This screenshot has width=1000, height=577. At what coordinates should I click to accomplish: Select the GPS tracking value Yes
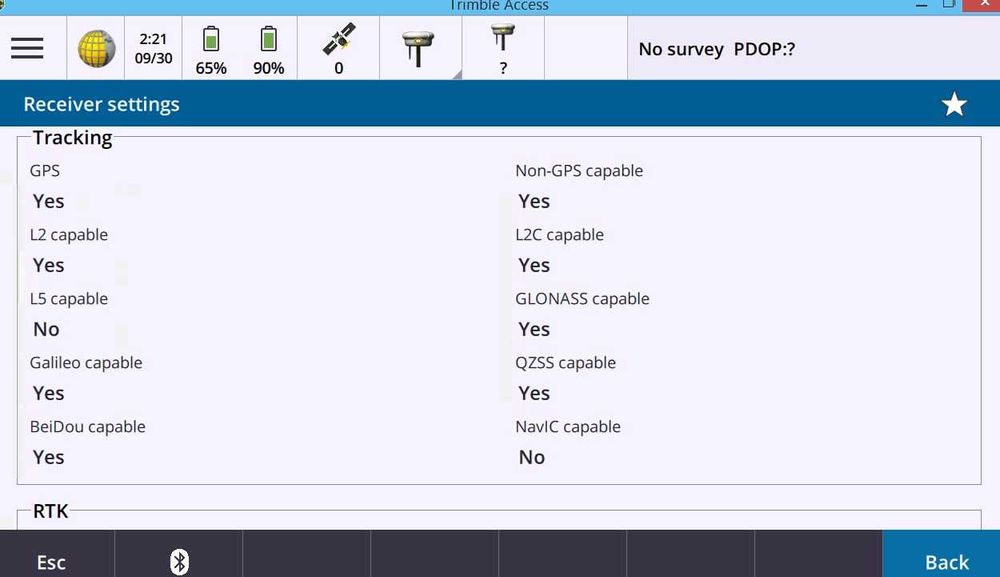[x=48, y=201]
